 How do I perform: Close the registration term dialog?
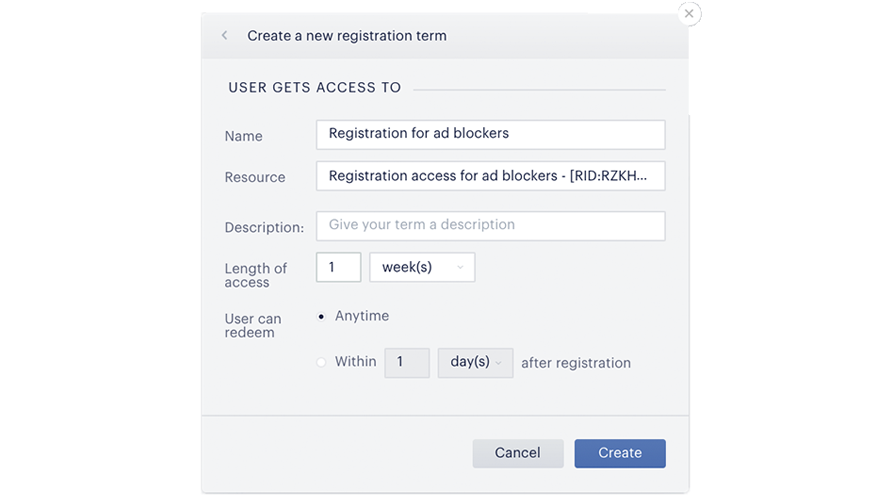[689, 13]
